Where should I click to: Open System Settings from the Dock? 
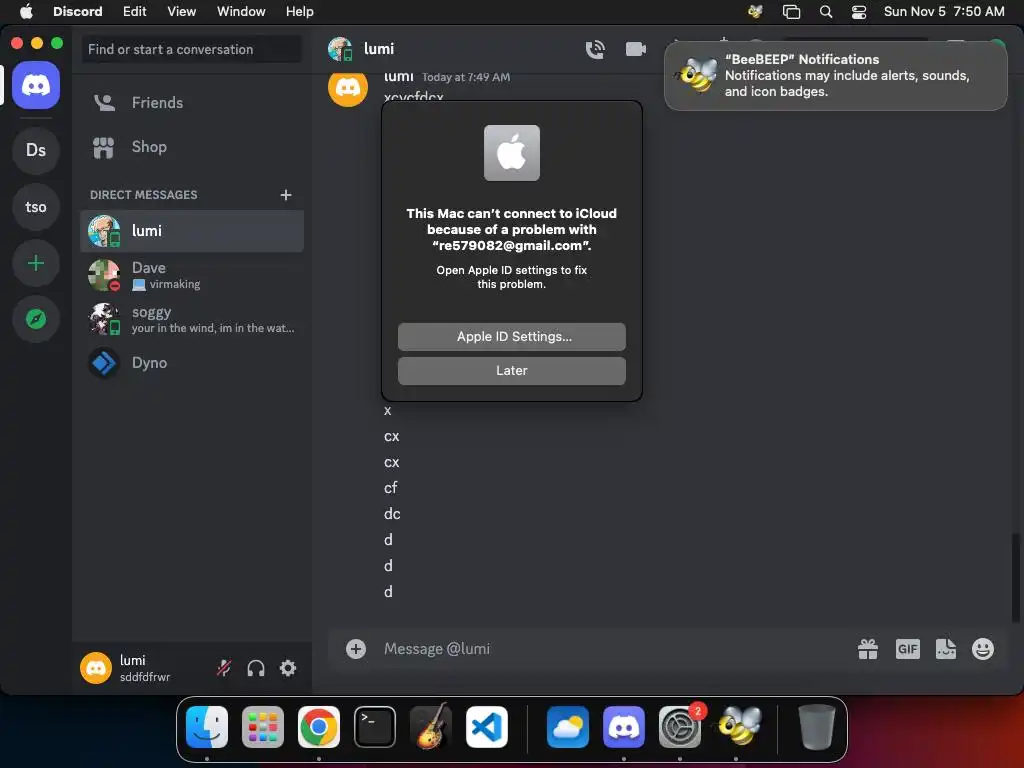(680, 727)
